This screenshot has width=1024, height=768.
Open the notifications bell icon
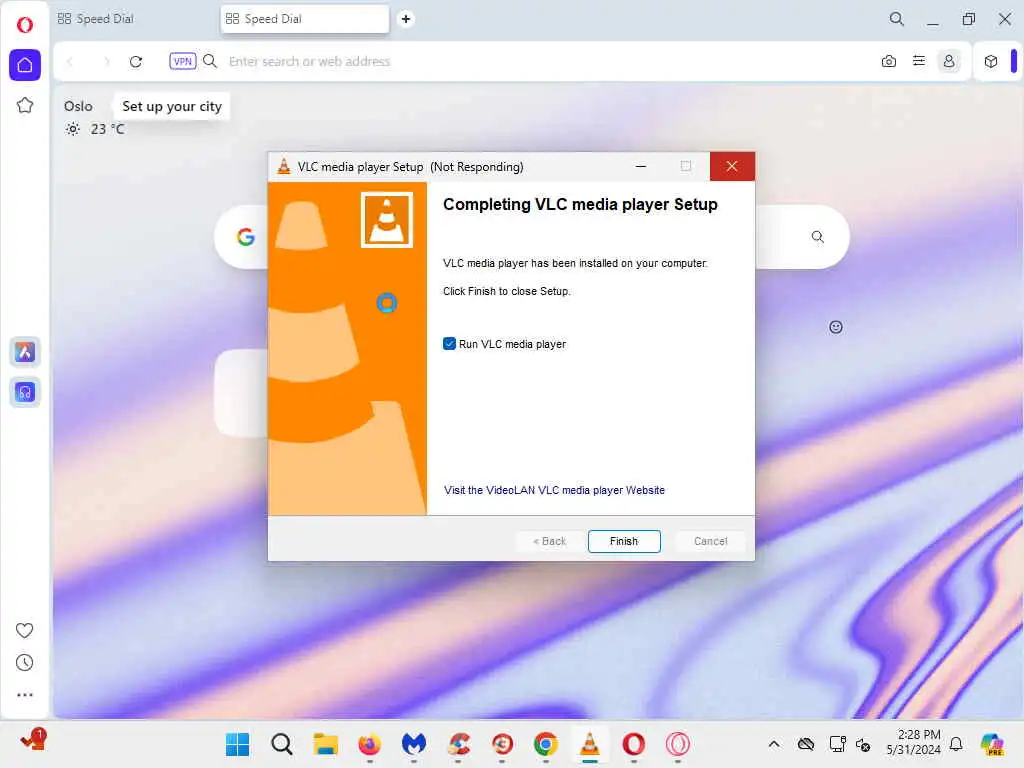click(x=956, y=744)
